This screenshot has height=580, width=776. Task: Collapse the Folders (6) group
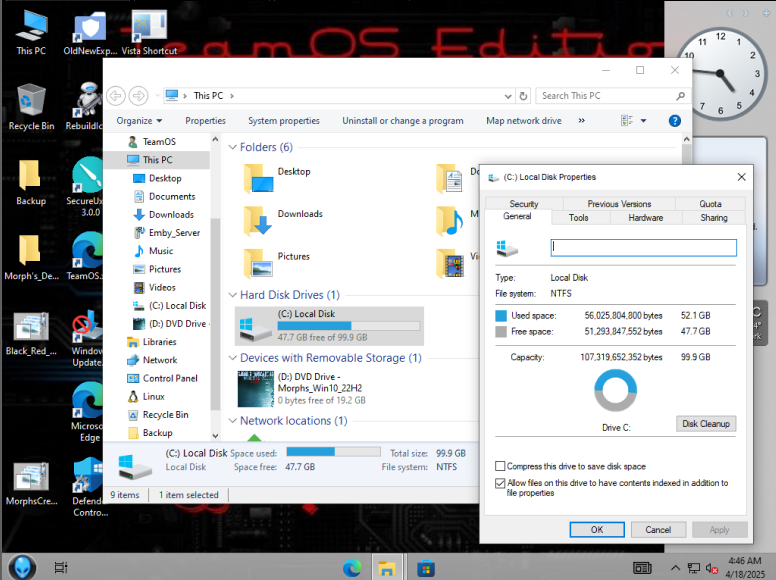click(x=232, y=147)
